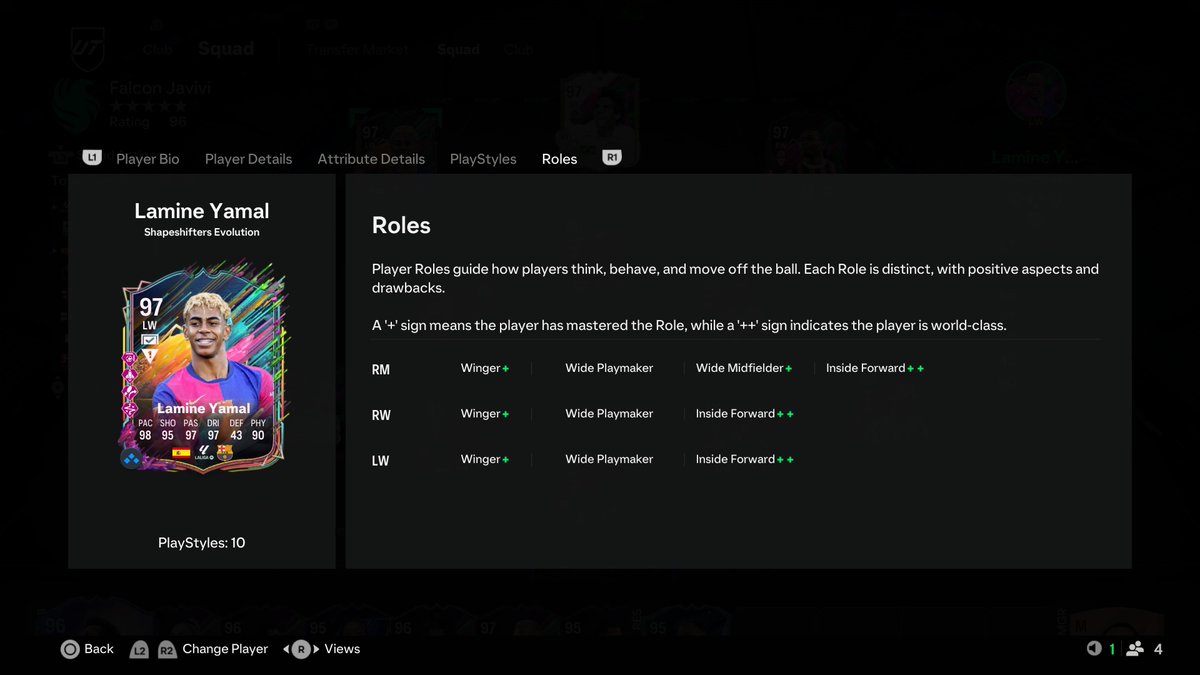
Task: Click the Lamine Yamal heading name
Action: 202,211
